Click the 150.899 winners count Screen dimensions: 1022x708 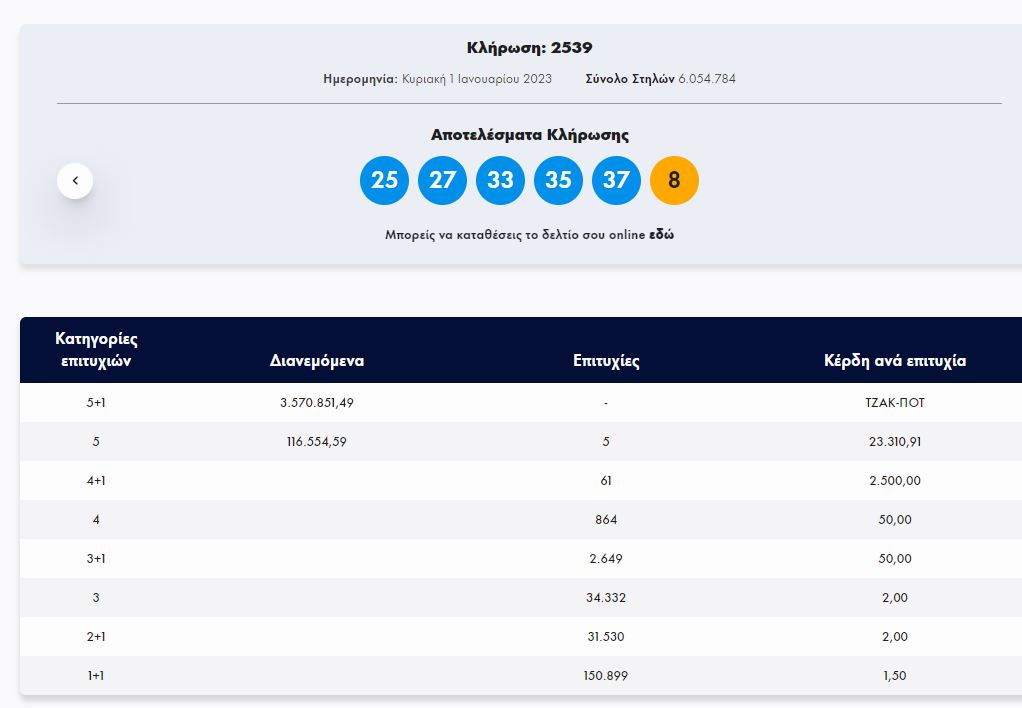pyautogui.click(x=606, y=676)
